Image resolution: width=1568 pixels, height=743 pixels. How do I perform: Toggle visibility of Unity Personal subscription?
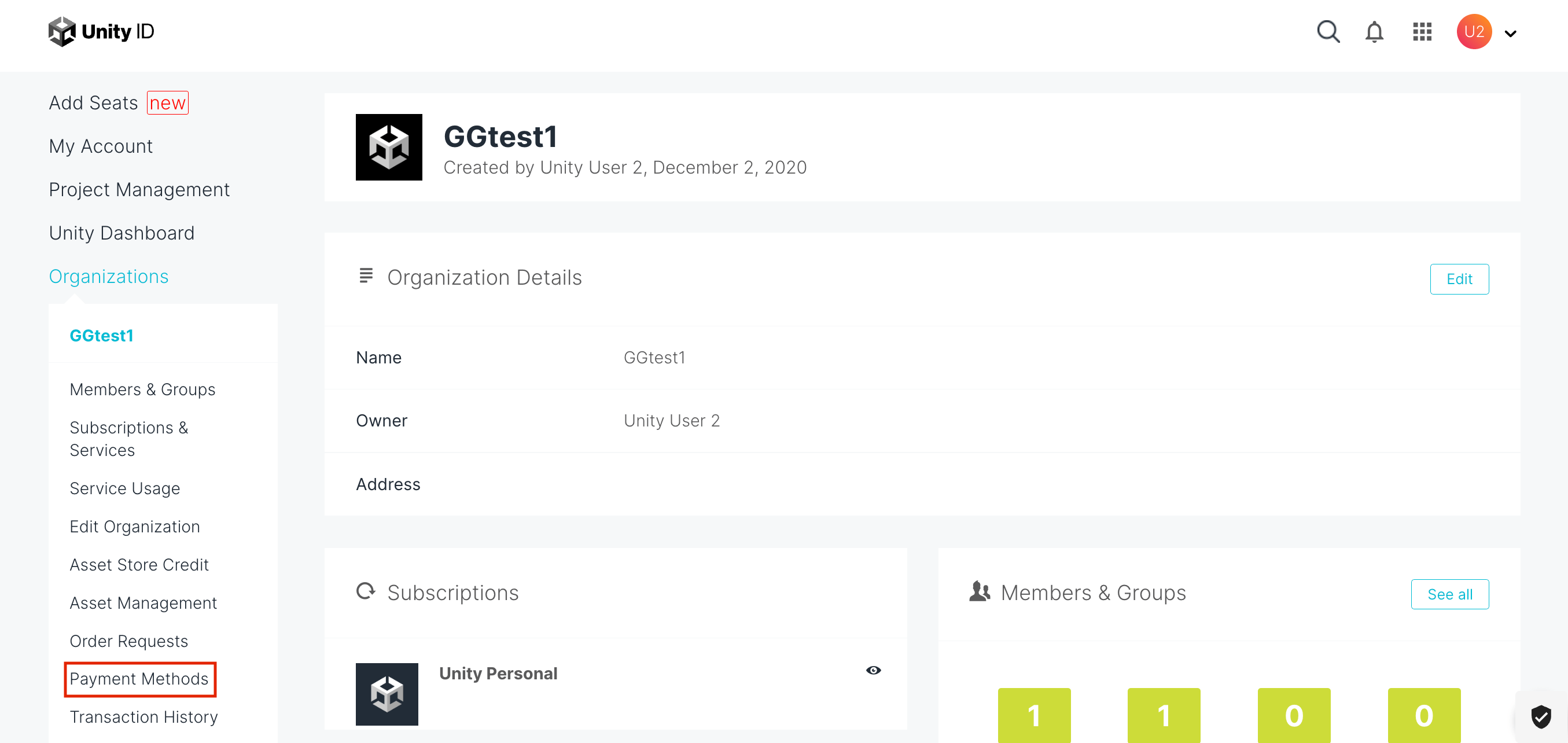point(874,670)
